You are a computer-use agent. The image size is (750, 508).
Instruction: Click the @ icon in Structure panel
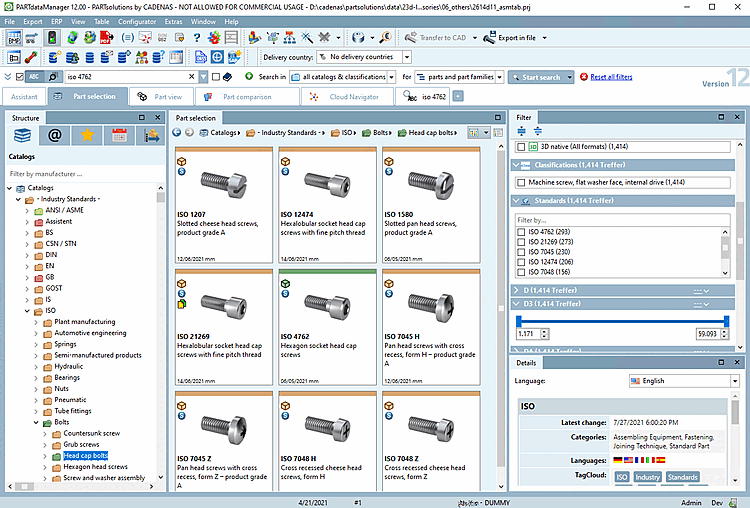[55, 136]
